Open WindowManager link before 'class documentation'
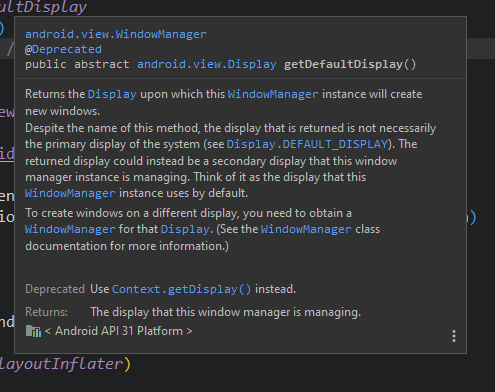 tap(306, 229)
